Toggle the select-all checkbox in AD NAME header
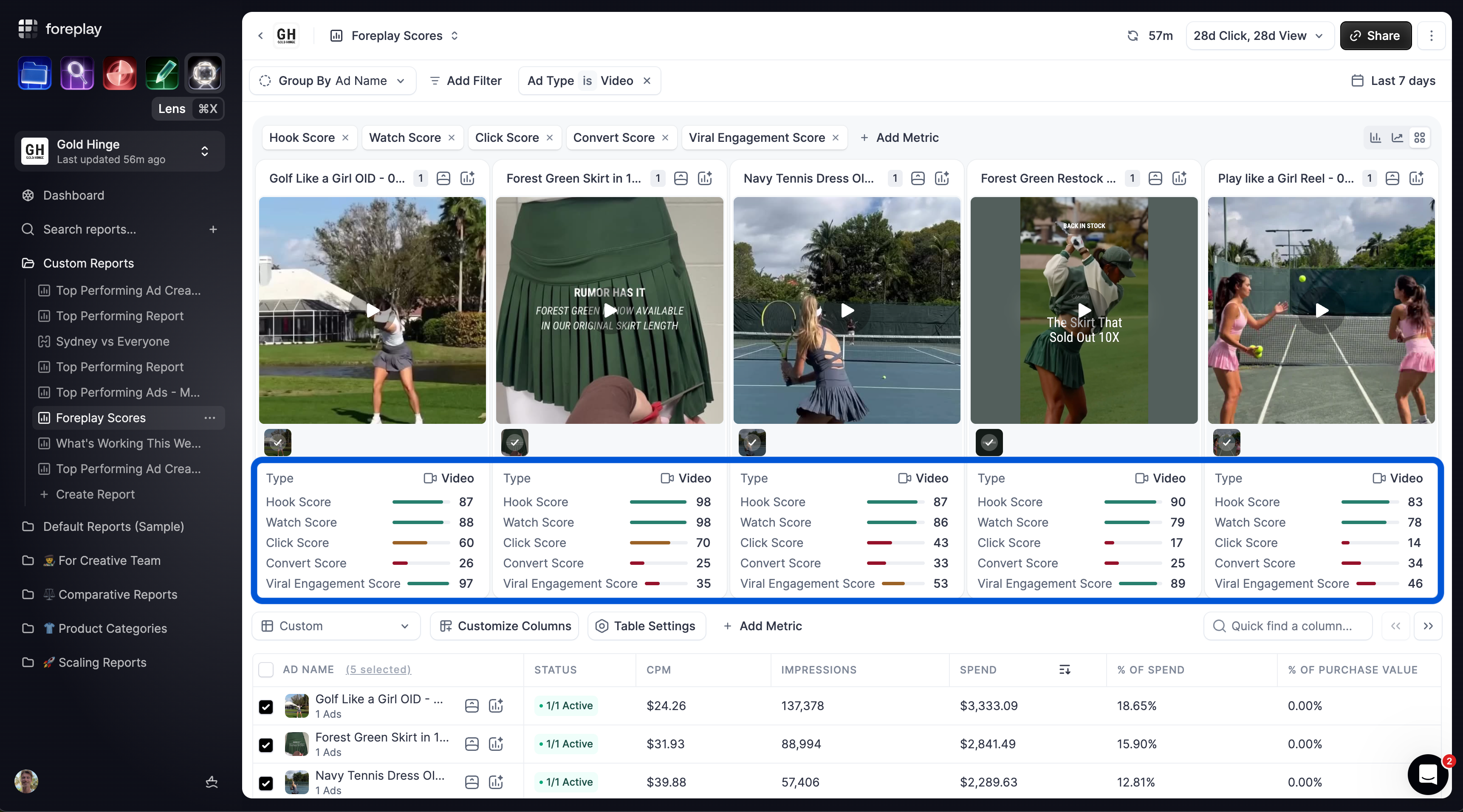The width and height of the screenshot is (1463, 812). pyautogui.click(x=266, y=669)
